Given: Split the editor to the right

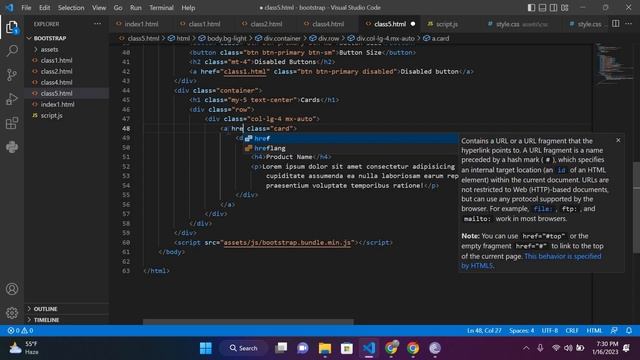Looking at the screenshot, I should [616, 24].
